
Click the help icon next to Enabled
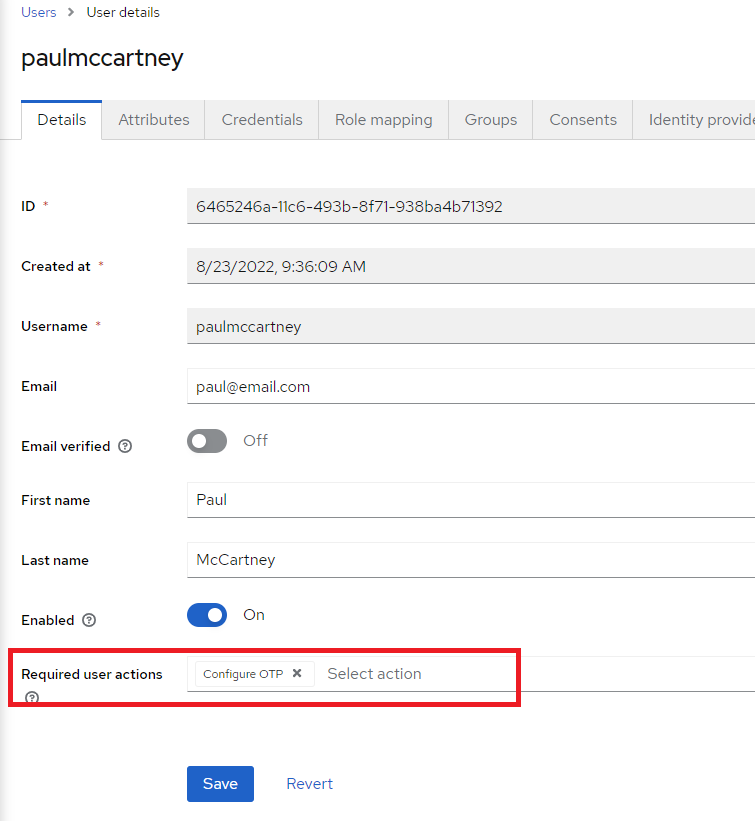click(x=90, y=620)
